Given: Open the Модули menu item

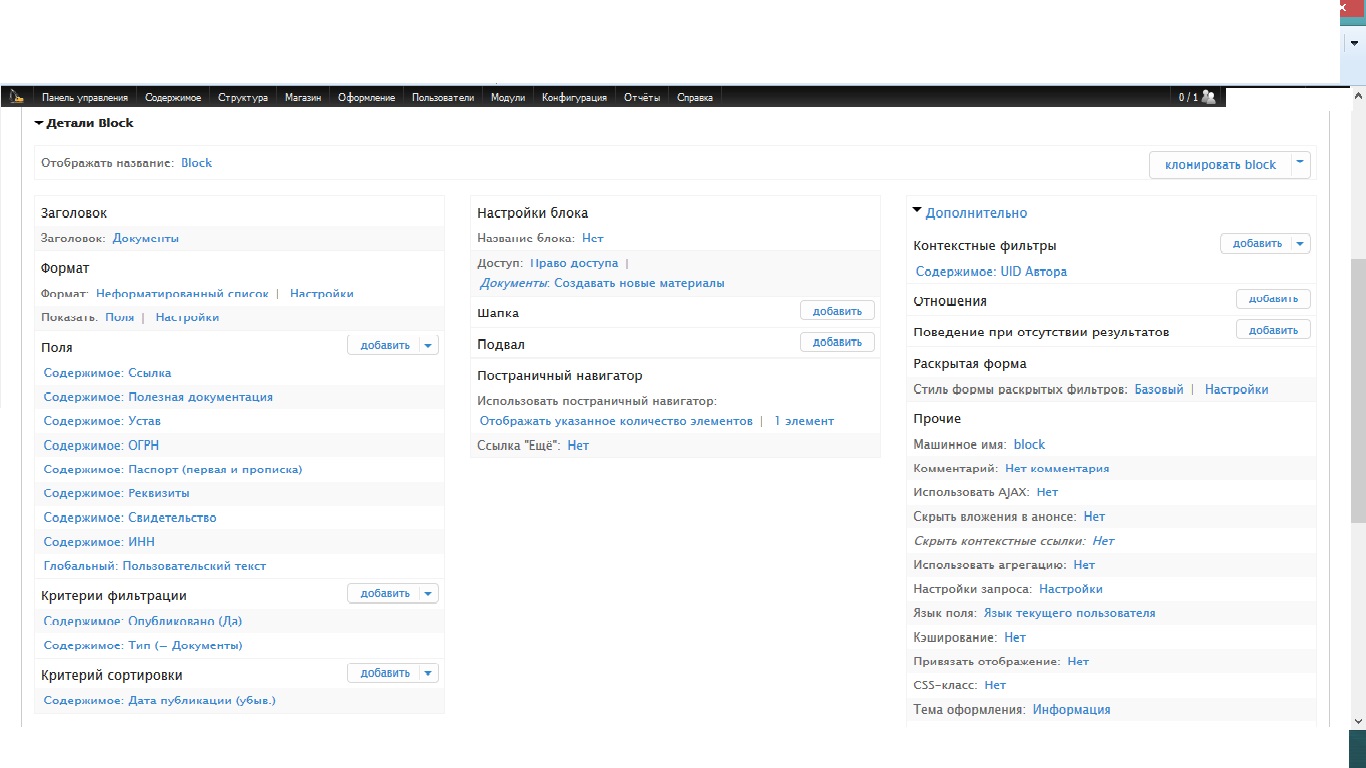Looking at the screenshot, I should tap(508, 98).
